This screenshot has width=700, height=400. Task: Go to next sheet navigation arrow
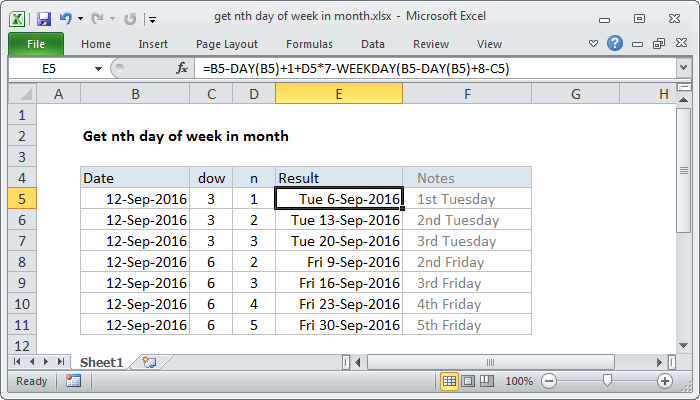(46, 362)
